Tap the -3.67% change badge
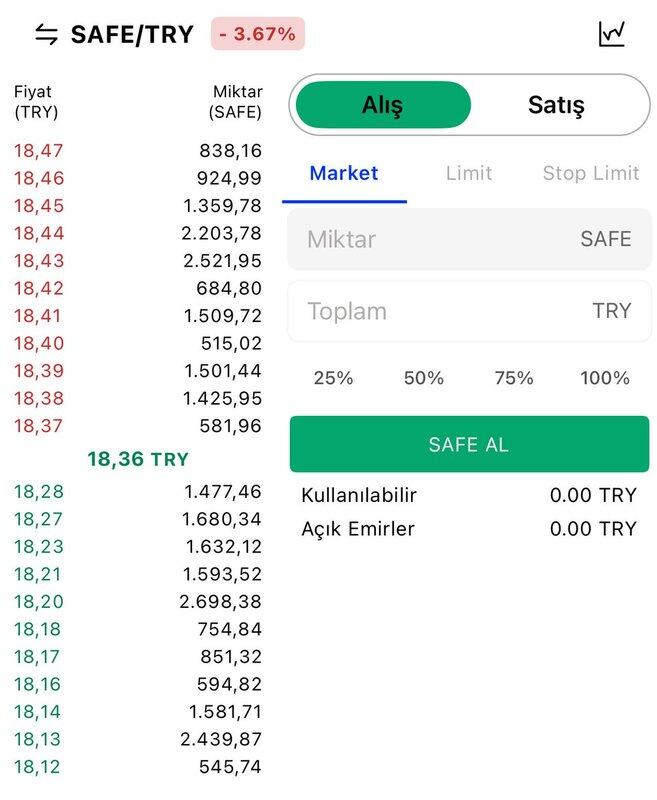Image resolution: width=657 pixels, height=800 pixels. tap(257, 34)
